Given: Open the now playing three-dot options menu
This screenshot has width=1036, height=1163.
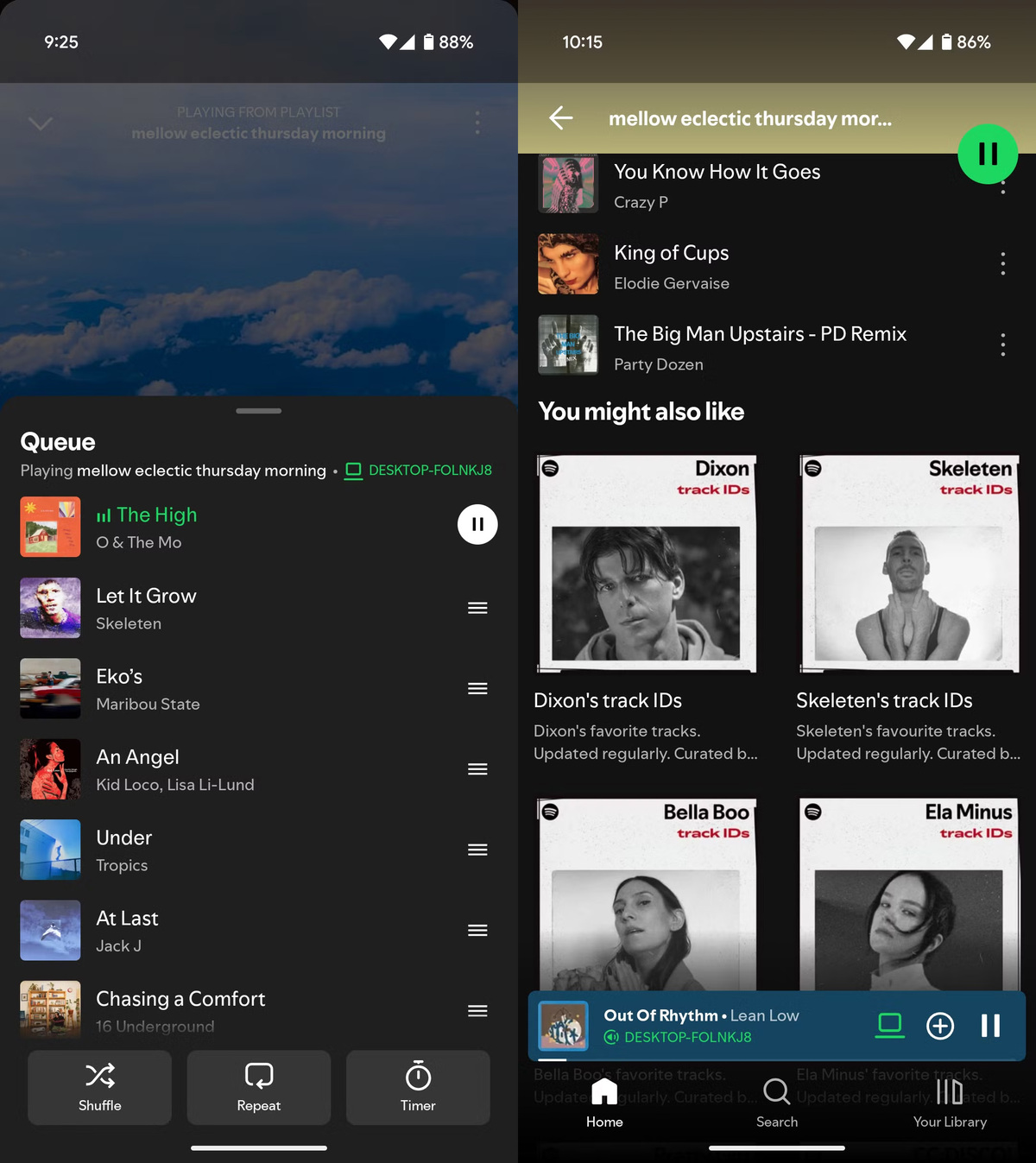Looking at the screenshot, I should click(x=477, y=123).
